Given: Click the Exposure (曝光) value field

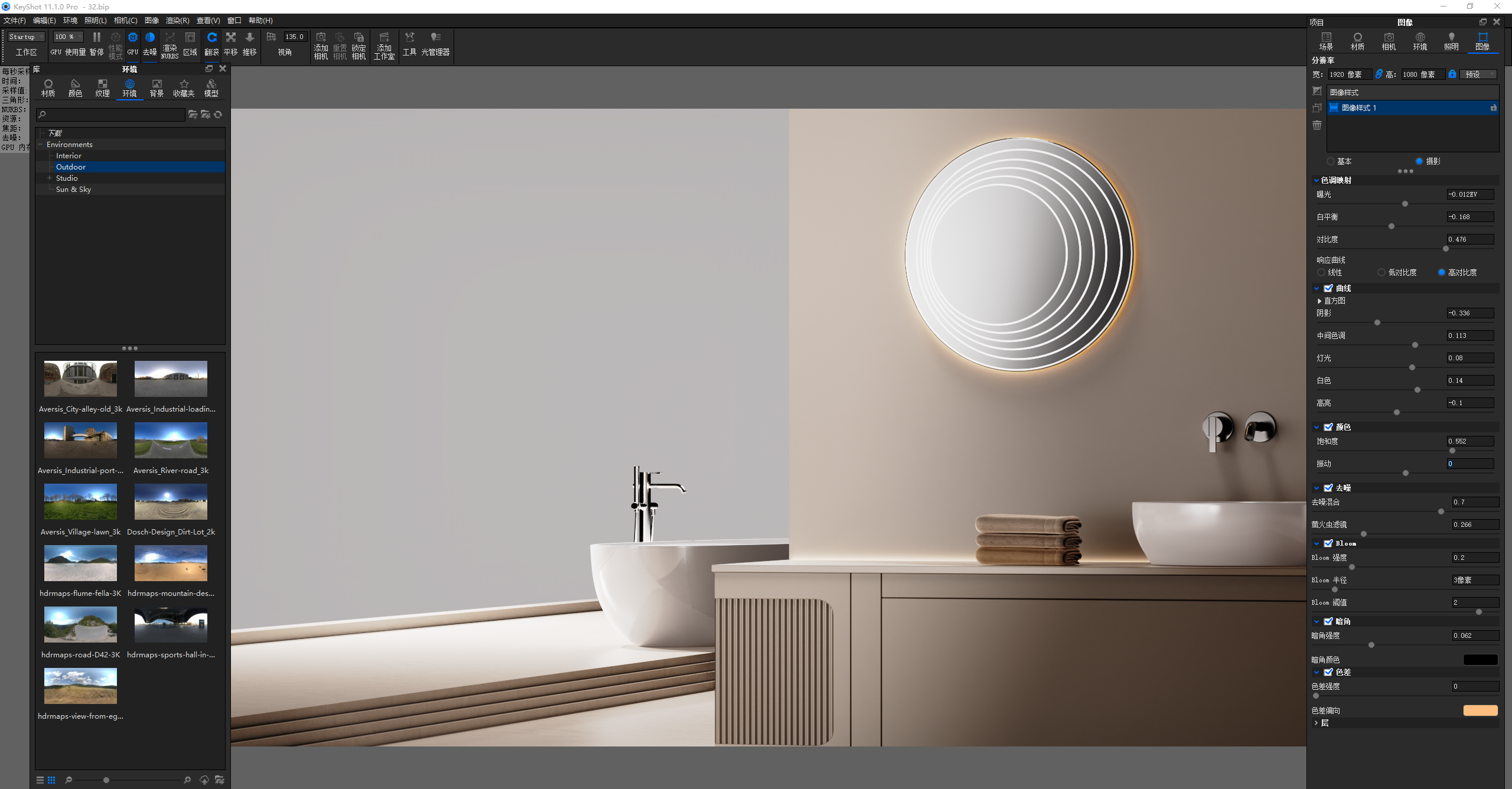Looking at the screenshot, I should (x=1470, y=194).
